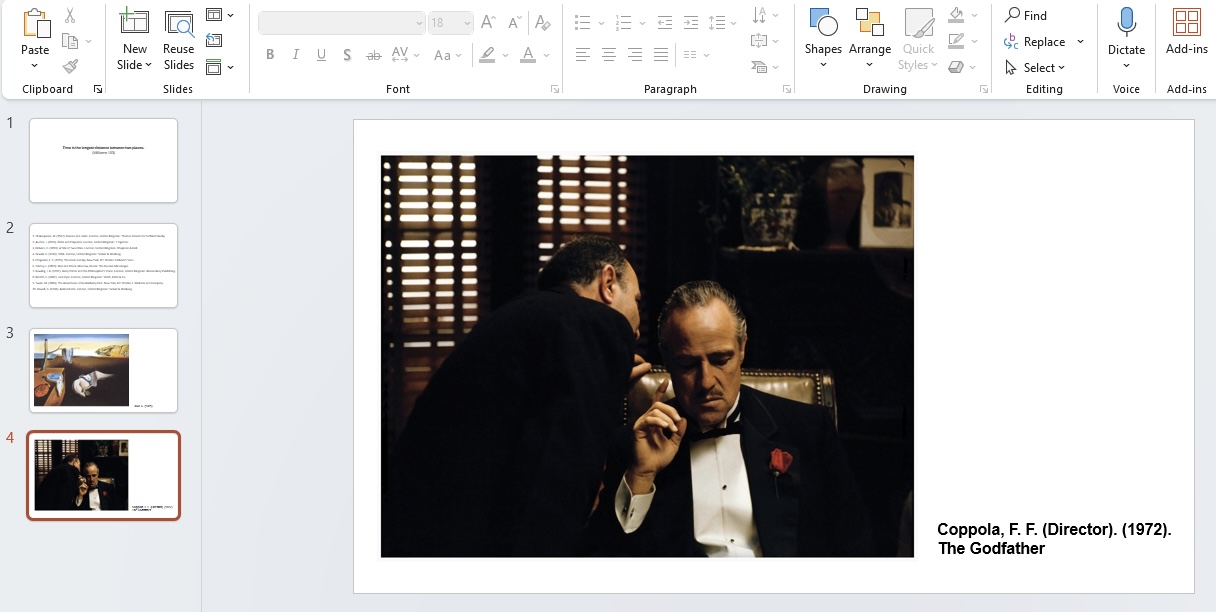Open the Select dropdown menu

click(1036, 67)
